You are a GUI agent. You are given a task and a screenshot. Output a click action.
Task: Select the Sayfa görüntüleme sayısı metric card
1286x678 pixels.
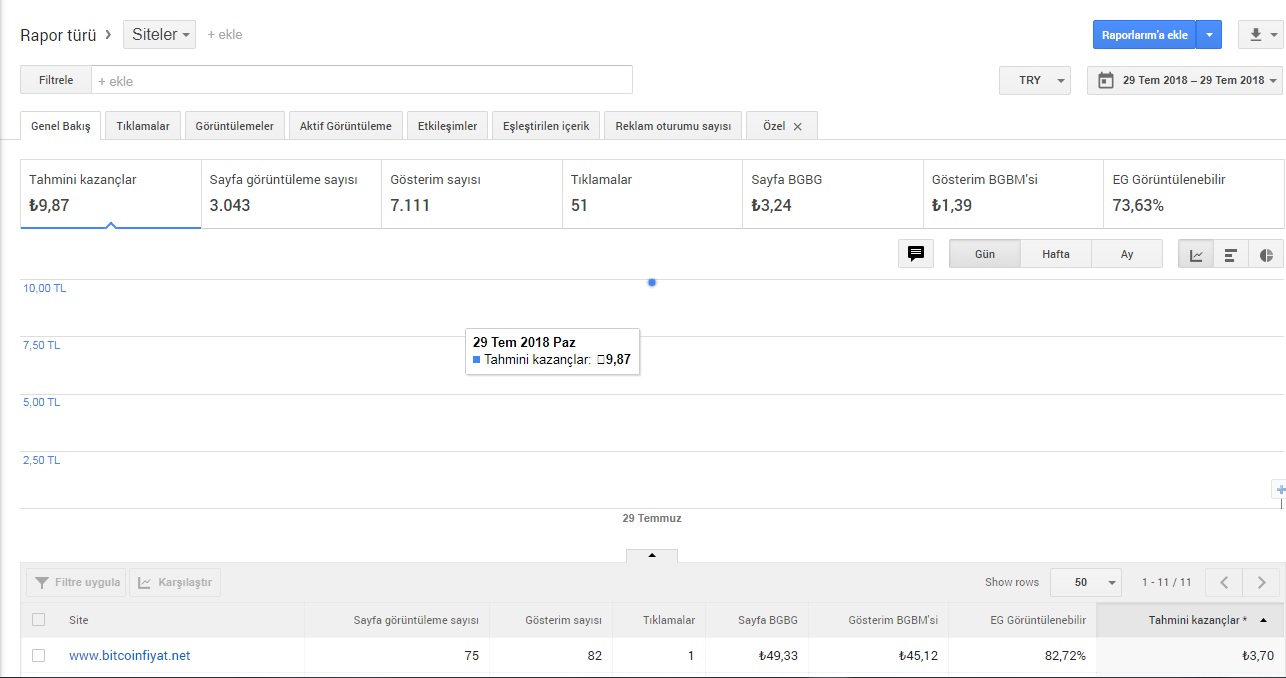point(291,193)
